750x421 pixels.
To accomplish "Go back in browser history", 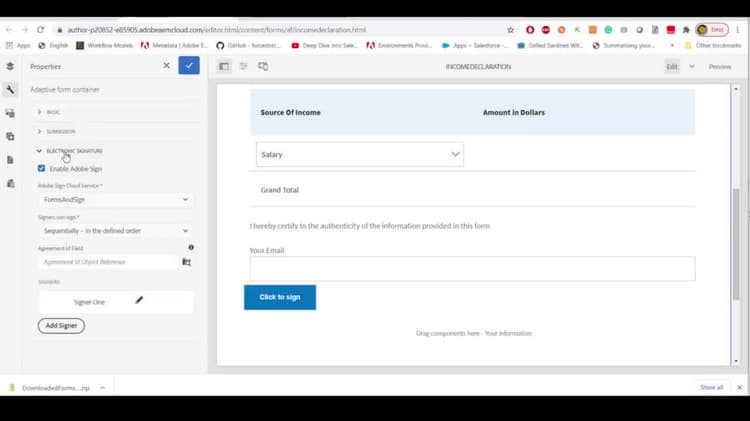I will pyautogui.click(x=9, y=30).
